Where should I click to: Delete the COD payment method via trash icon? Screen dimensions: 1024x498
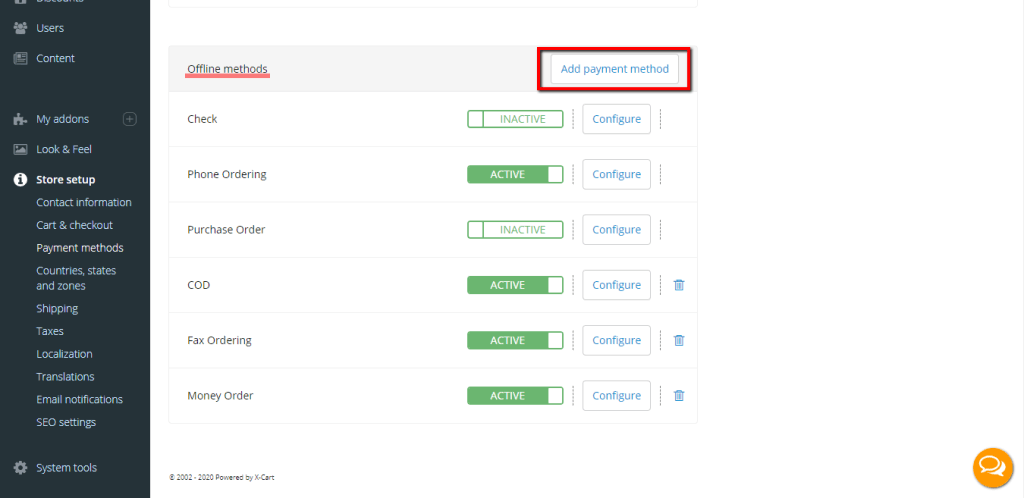(679, 285)
